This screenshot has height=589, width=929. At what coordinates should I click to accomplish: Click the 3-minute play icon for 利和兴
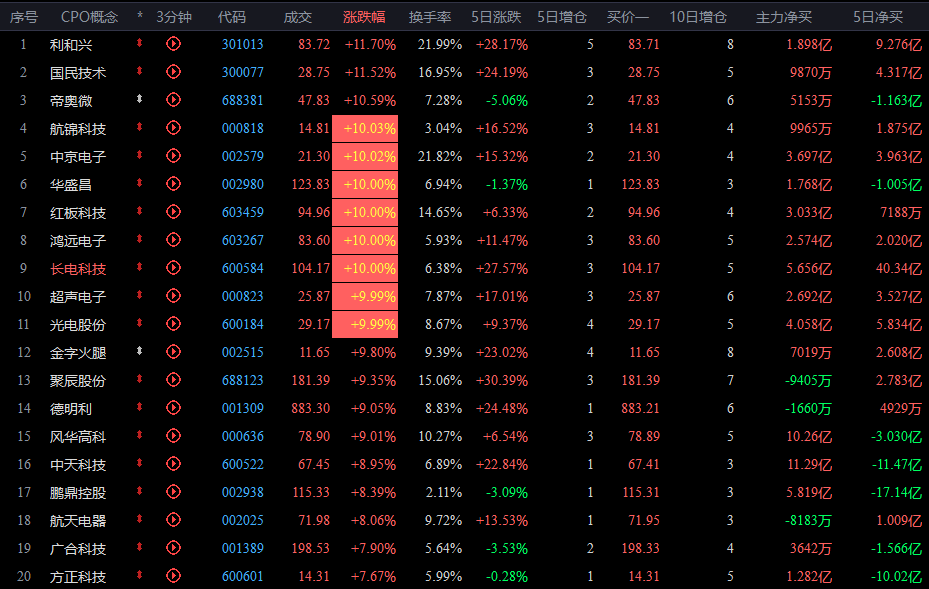[173, 43]
